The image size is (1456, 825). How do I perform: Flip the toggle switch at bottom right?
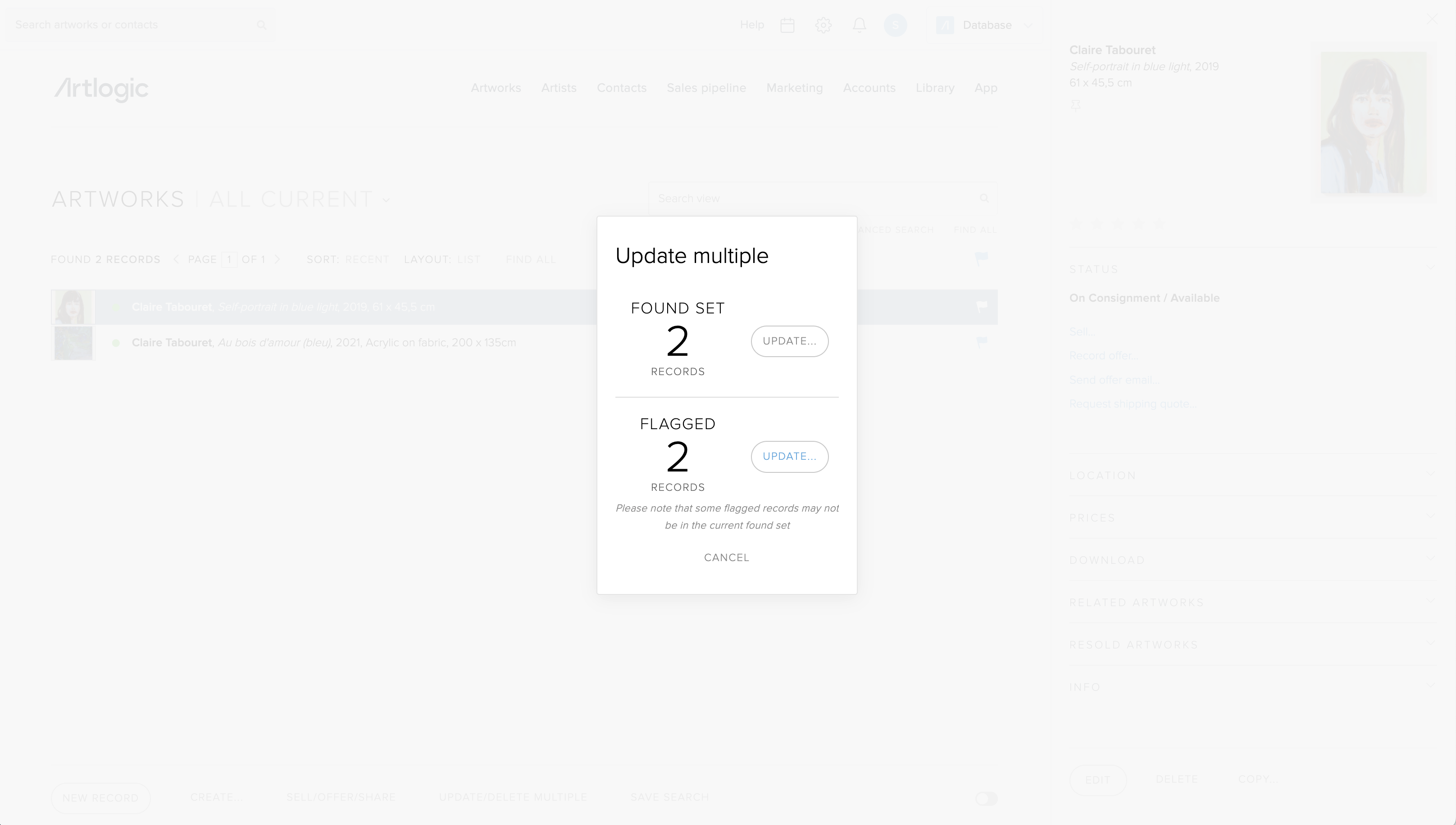click(986, 798)
